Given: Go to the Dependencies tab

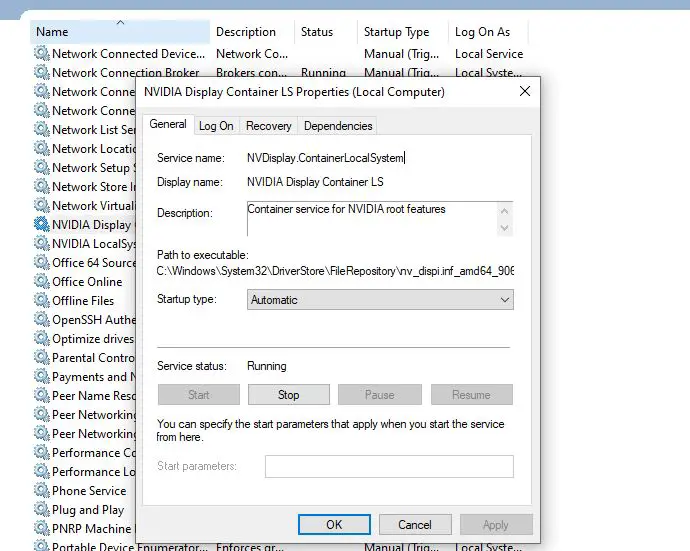Looking at the screenshot, I should [338, 126].
